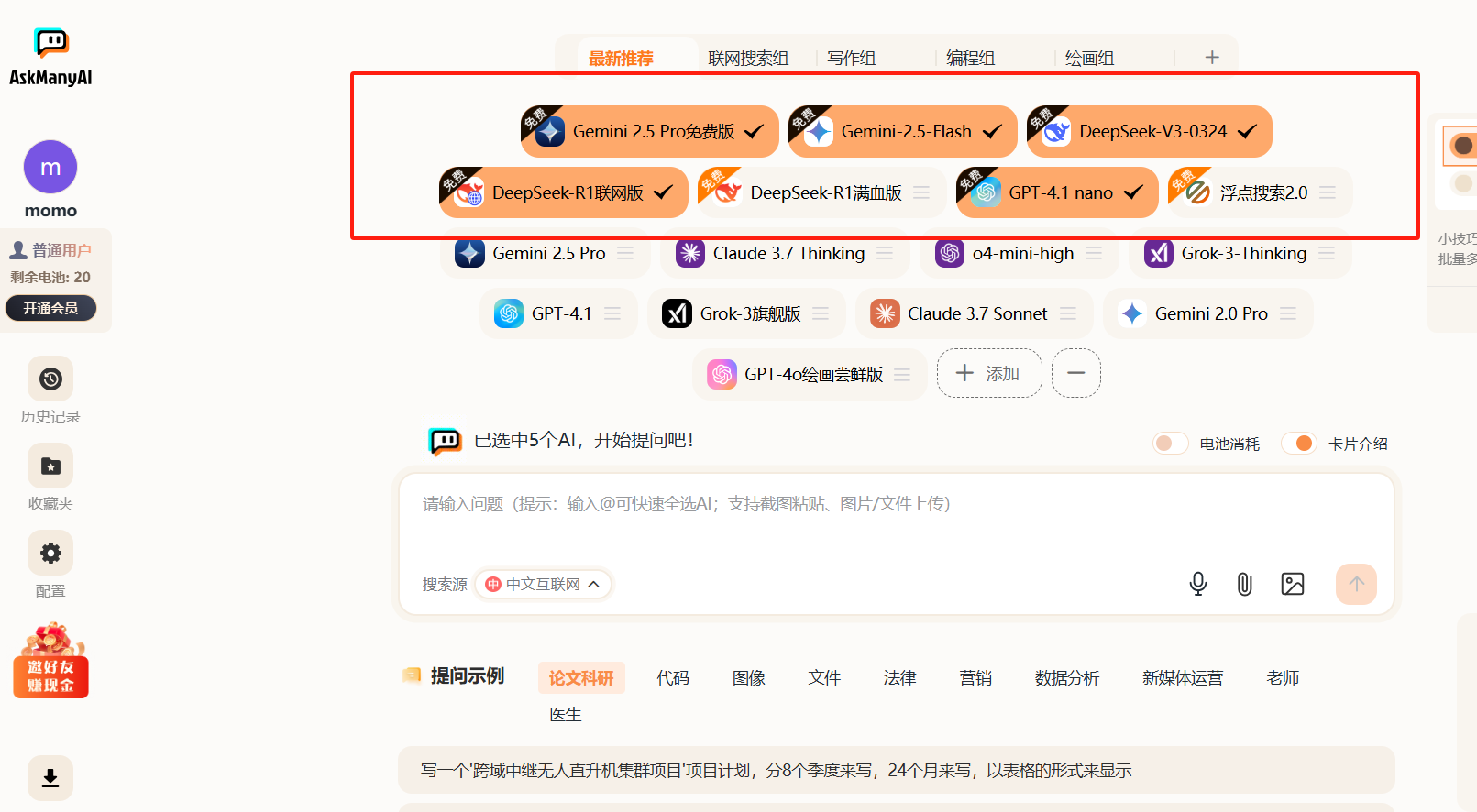Select the DeepSeek-R1满血版 model
Image resolution: width=1477 pixels, height=812 pixels.
pos(821,192)
